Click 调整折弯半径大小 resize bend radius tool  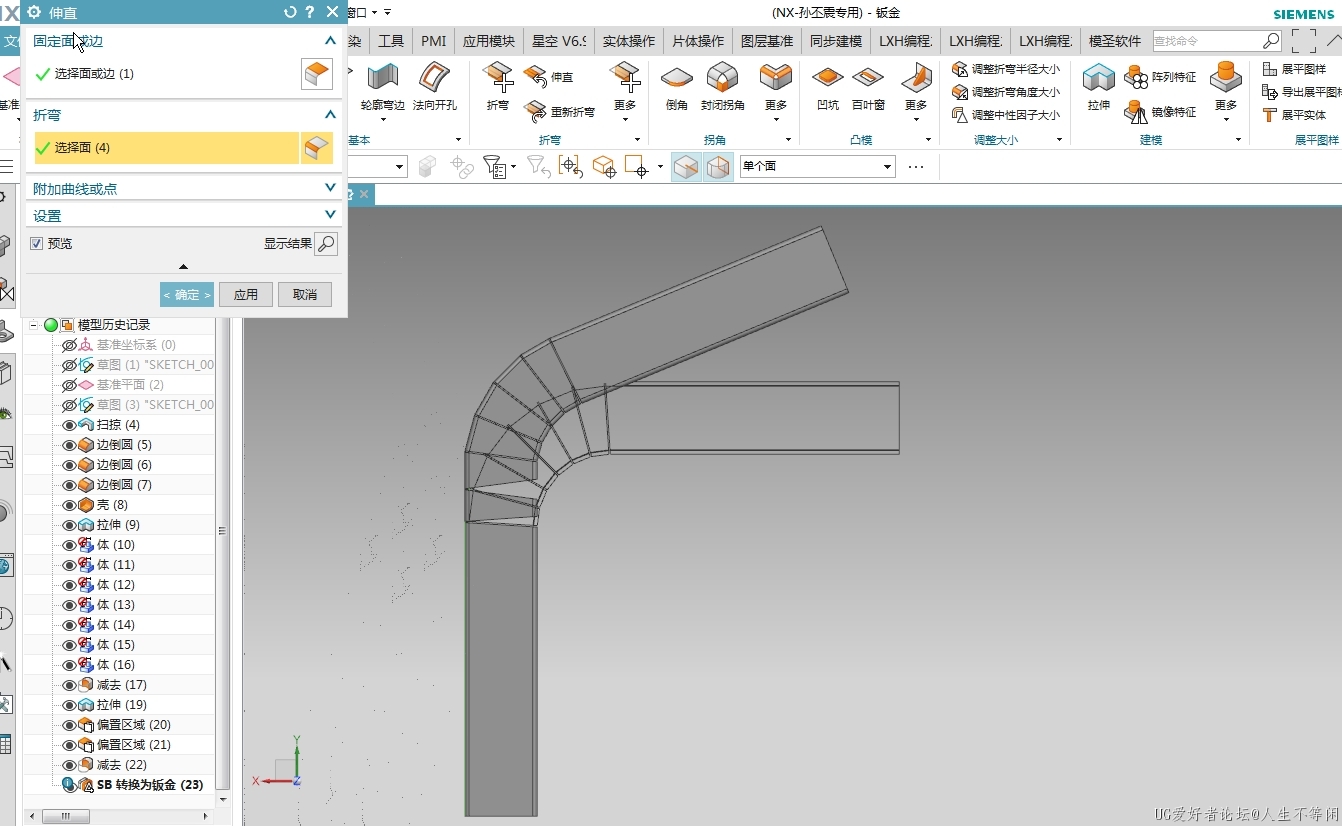[1006, 69]
